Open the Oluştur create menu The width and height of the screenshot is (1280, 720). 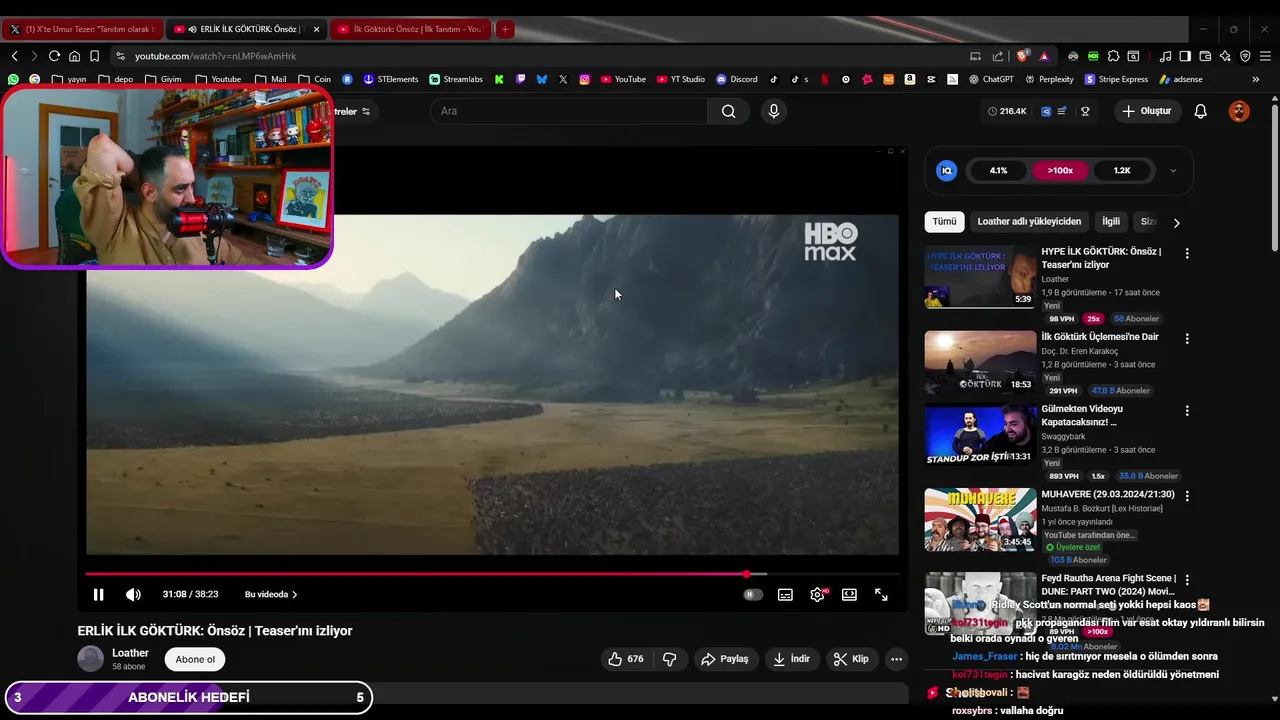[x=1146, y=111]
